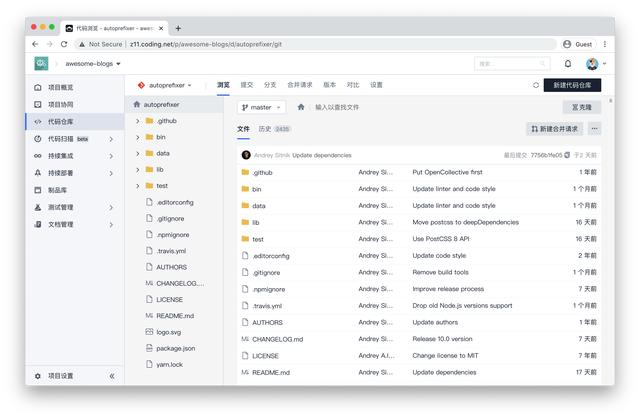Click the home icon in file path bar
This screenshot has width=640, height=419.
[301, 107]
